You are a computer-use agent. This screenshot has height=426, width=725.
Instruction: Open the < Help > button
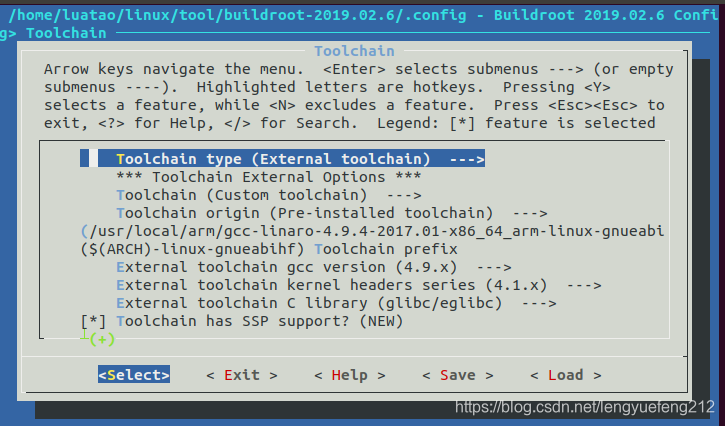click(350, 375)
